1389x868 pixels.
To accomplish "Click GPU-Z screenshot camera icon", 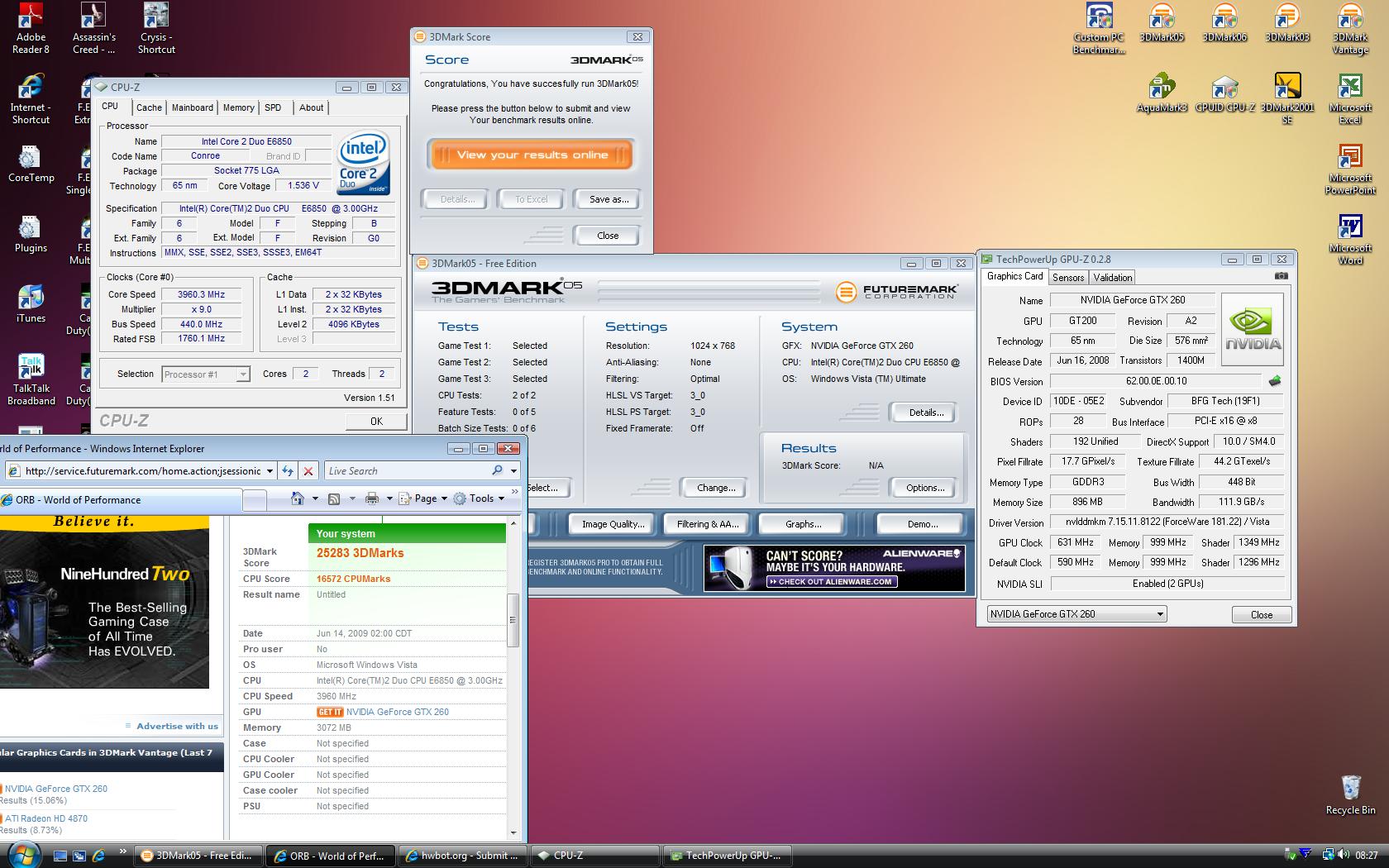I will [x=1281, y=276].
